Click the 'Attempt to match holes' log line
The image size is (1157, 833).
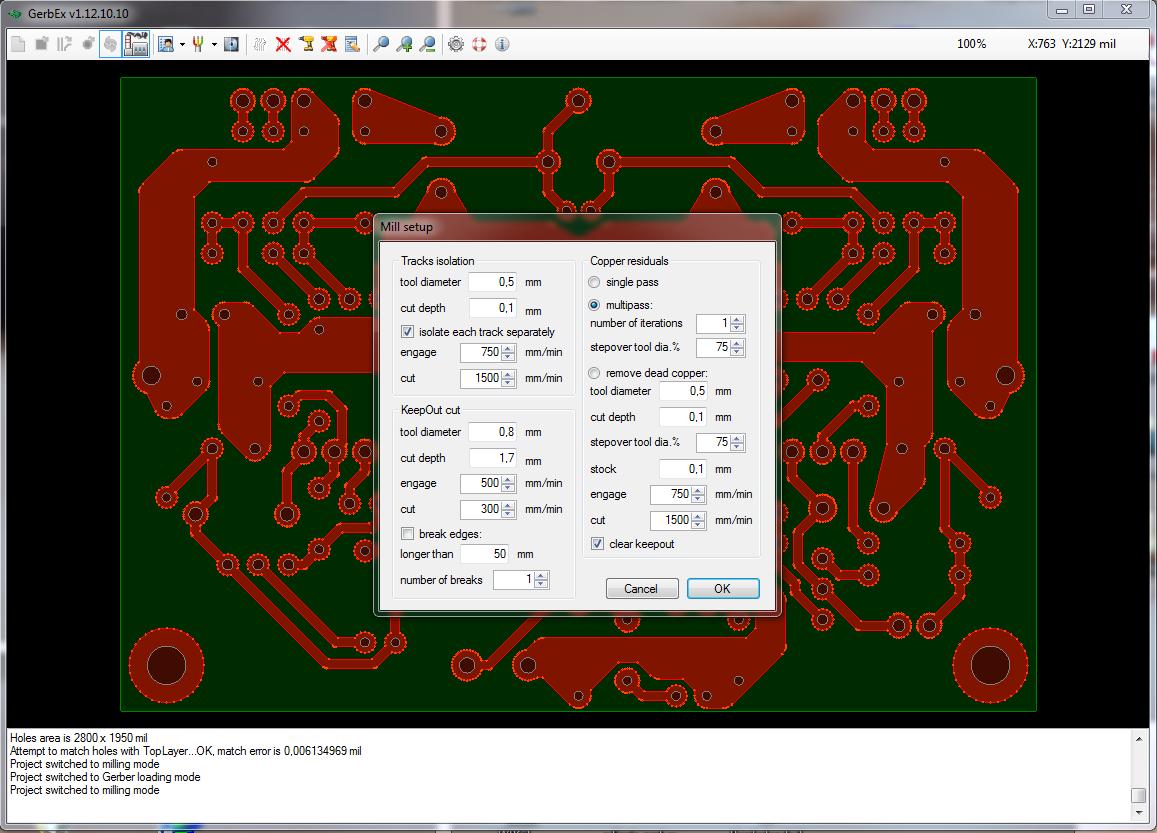pos(186,751)
